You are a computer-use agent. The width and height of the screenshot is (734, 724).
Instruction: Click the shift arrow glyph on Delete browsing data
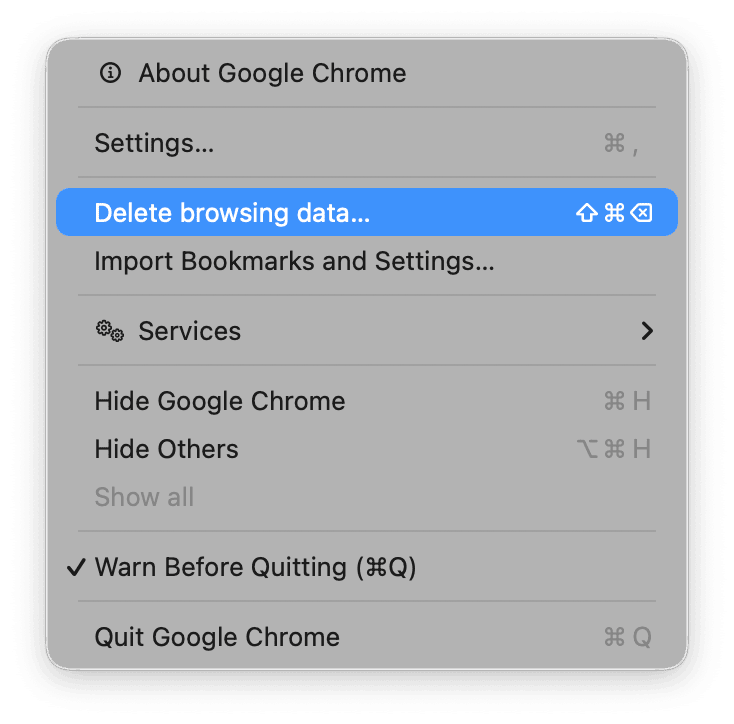(x=586, y=213)
